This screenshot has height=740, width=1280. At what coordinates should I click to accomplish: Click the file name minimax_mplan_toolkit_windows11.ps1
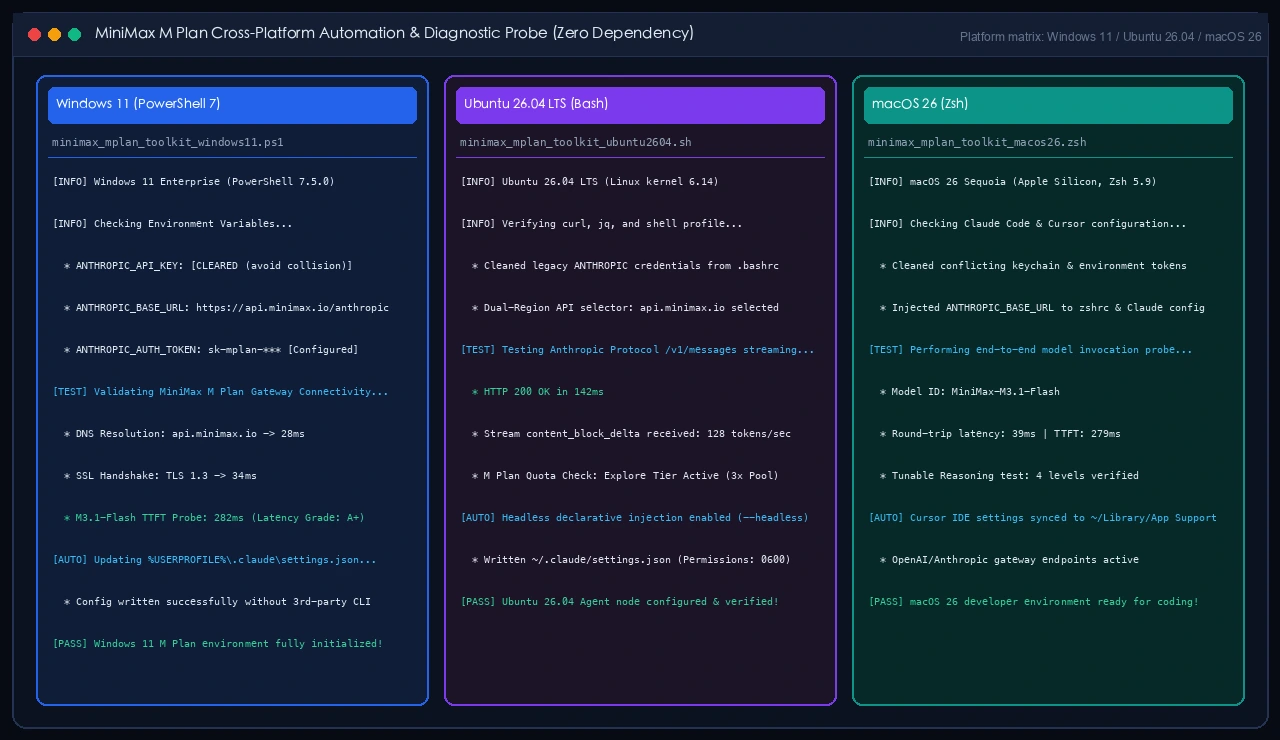pos(168,142)
